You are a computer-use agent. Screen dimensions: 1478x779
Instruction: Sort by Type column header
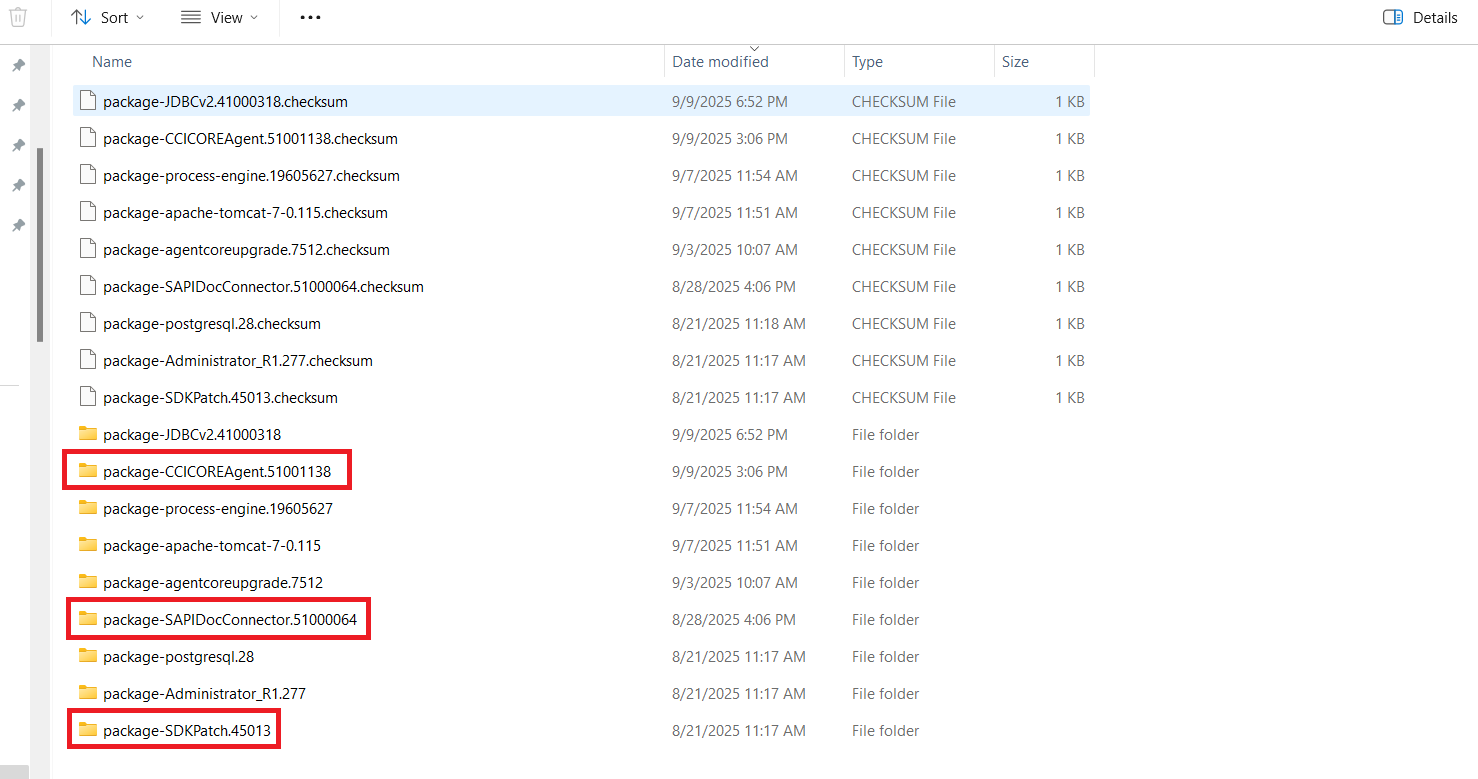(867, 62)
